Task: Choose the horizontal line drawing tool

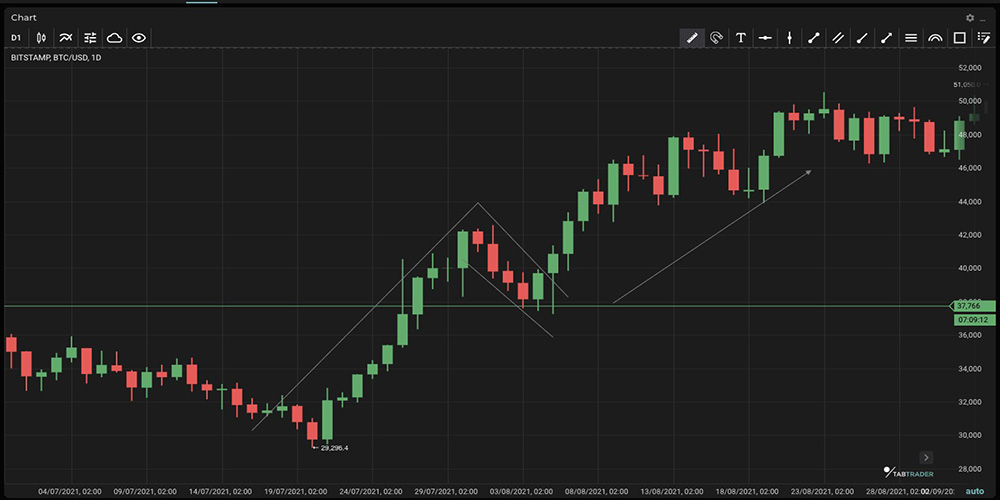Action: (x=765, y=38)
